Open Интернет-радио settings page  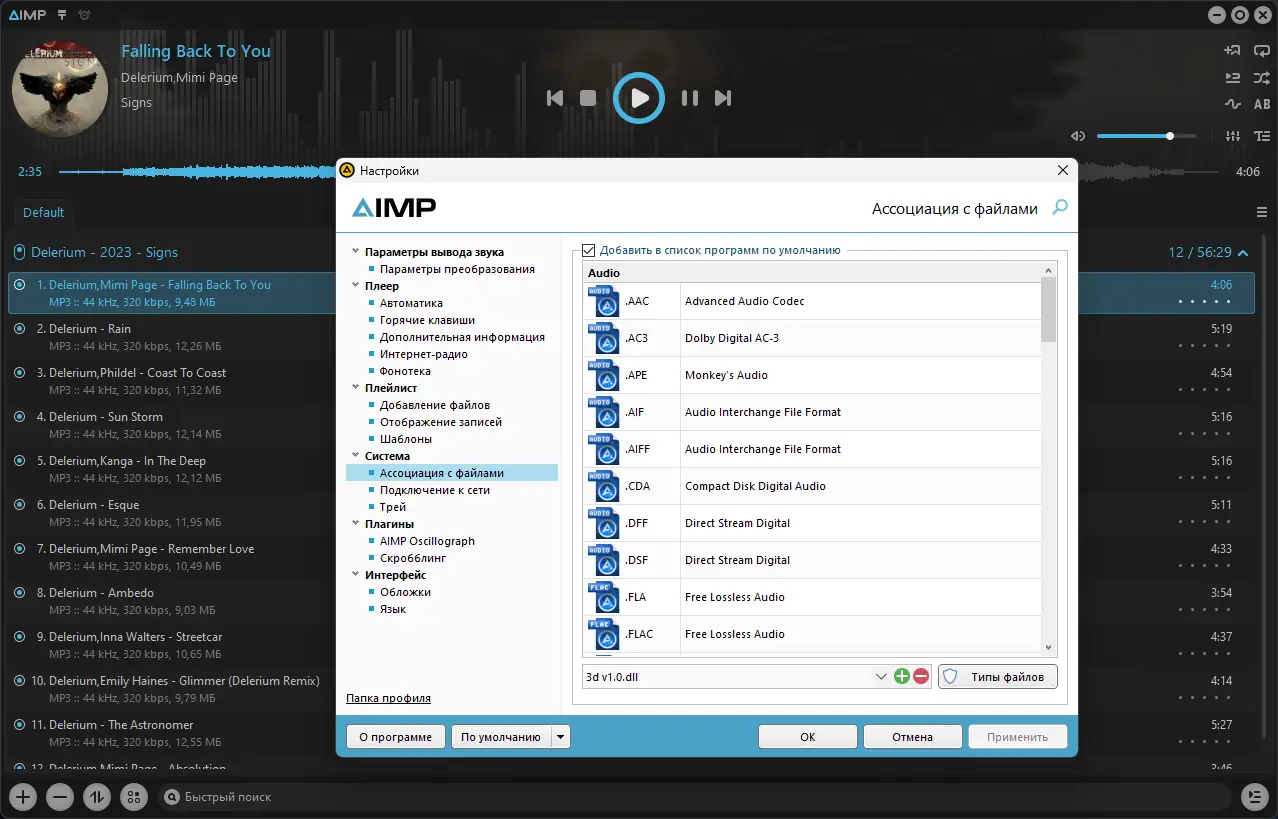pyautogui.click(x=423, y=354)
